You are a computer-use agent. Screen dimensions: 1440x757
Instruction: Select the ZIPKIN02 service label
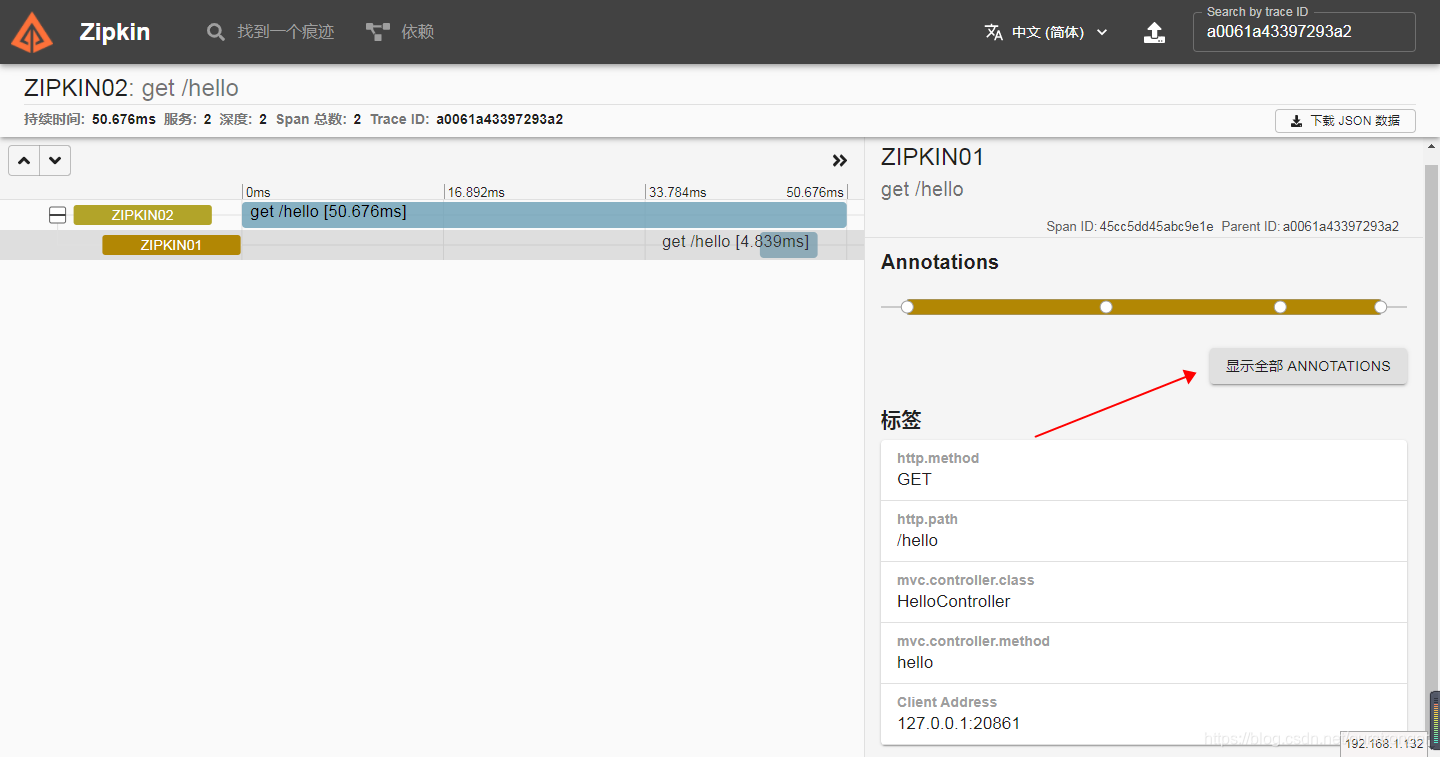143,215
